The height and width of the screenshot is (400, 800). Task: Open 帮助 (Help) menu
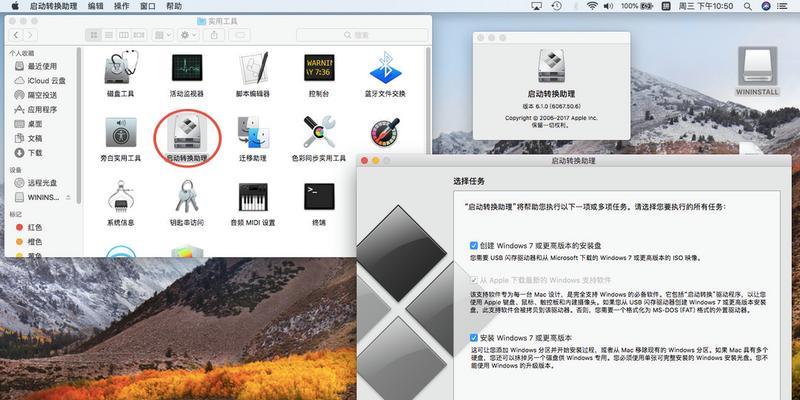(x=173, y=6)
